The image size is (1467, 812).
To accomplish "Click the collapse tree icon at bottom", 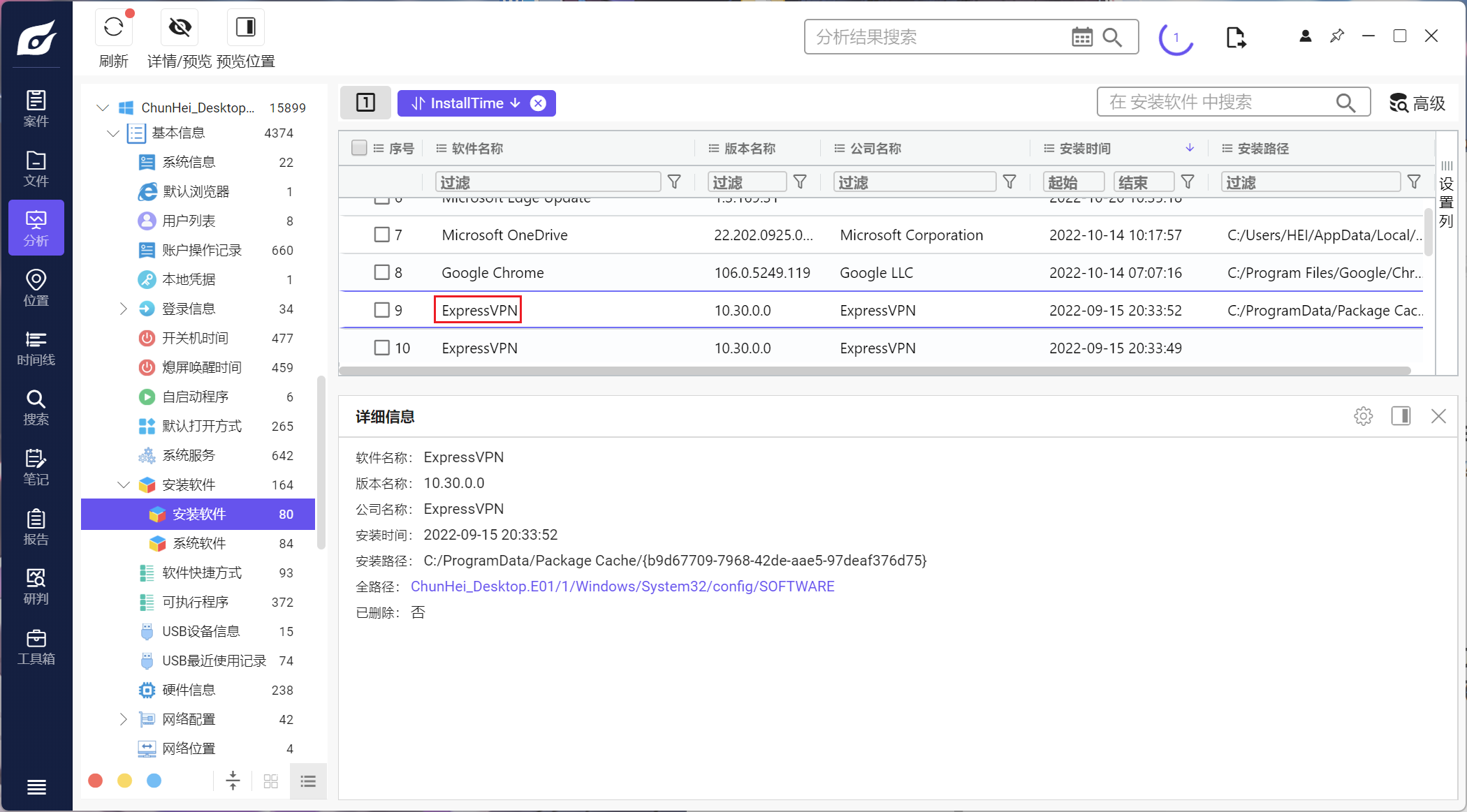I will pos(233,781).
